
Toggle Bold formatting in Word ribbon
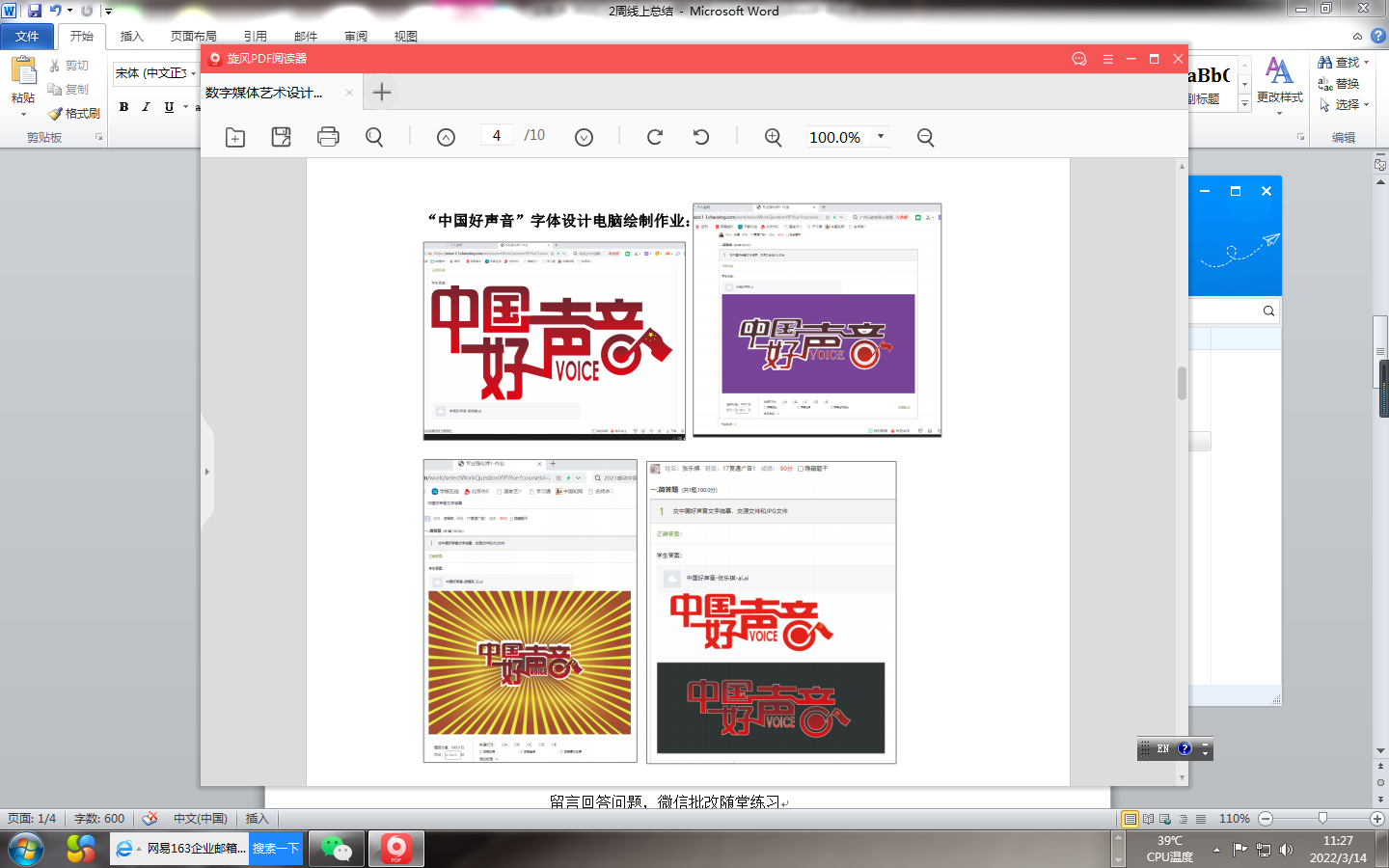pos(123,107)
